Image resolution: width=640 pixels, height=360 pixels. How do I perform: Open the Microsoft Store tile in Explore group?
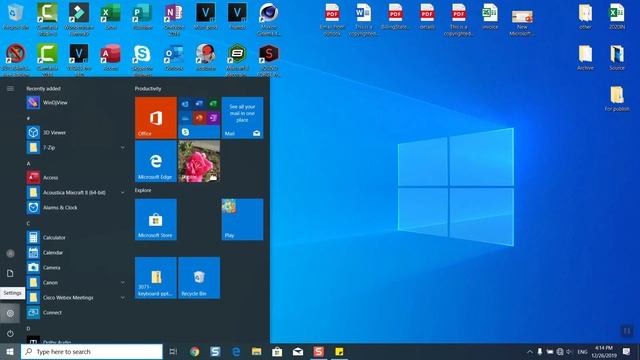pyautogui.click(x=156, y=219)
